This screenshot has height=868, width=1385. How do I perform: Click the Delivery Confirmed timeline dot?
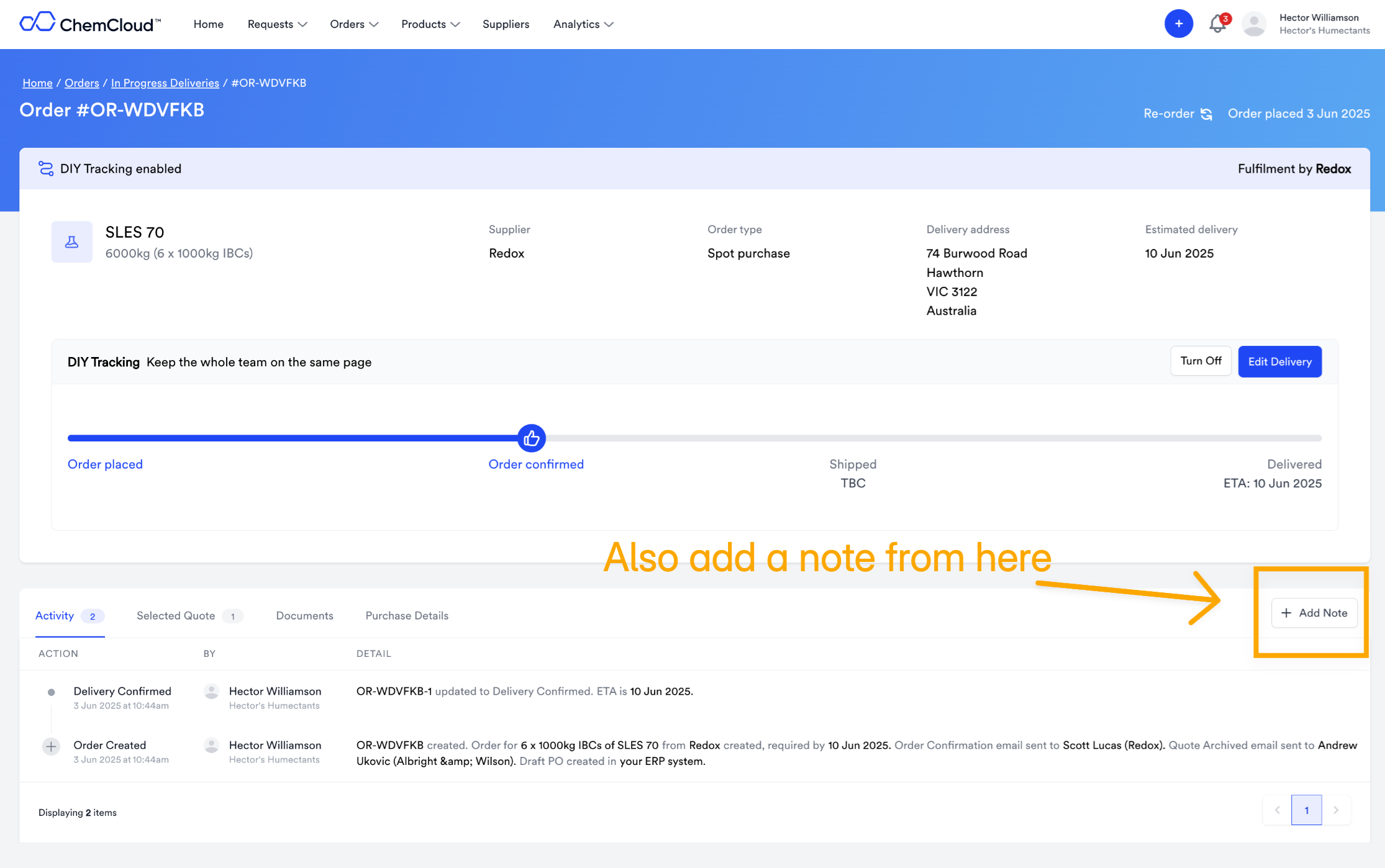click(50, 691)
